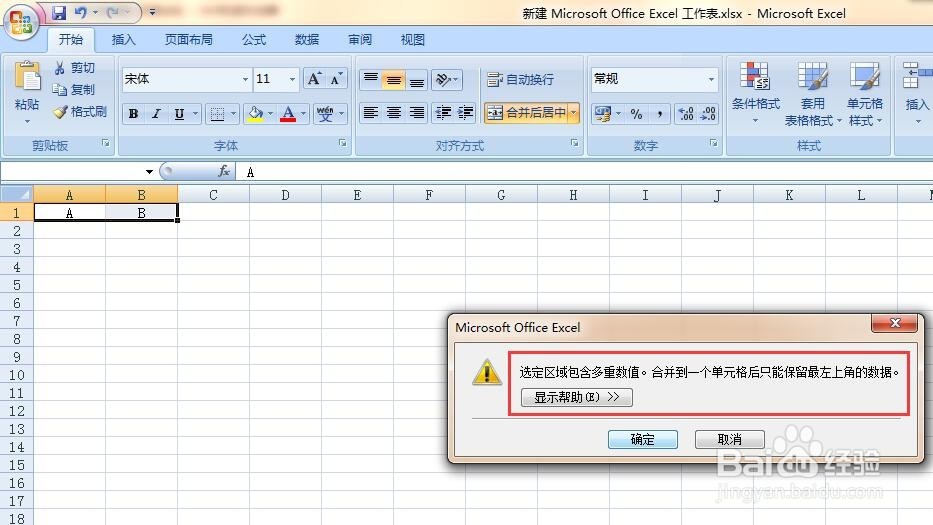This screenshot has height=525, width=933.
Task: Expand fill color palette arrow
Action: (x=270, y=114)
